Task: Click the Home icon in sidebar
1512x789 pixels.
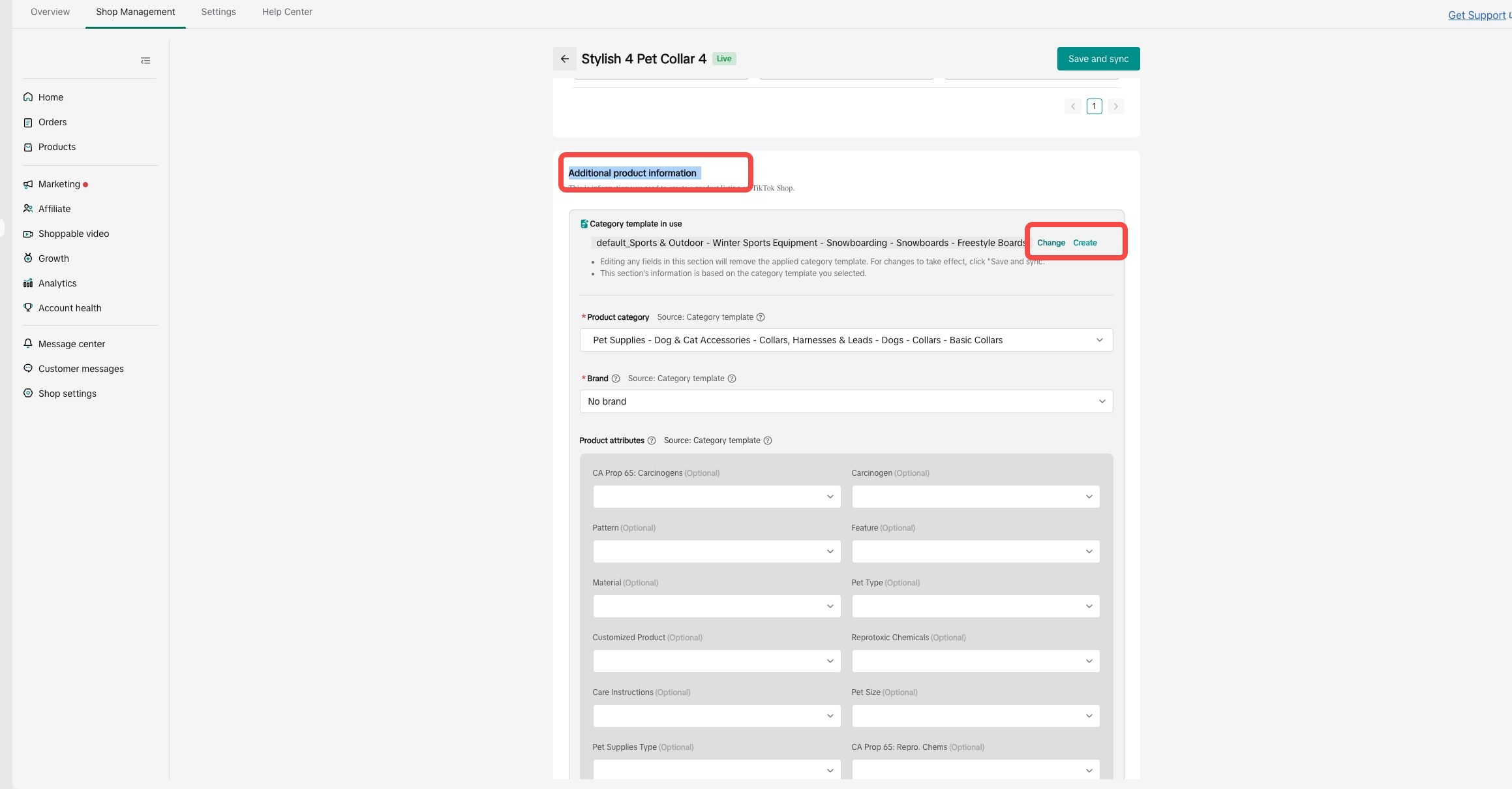Action: [x=28, y=97]
